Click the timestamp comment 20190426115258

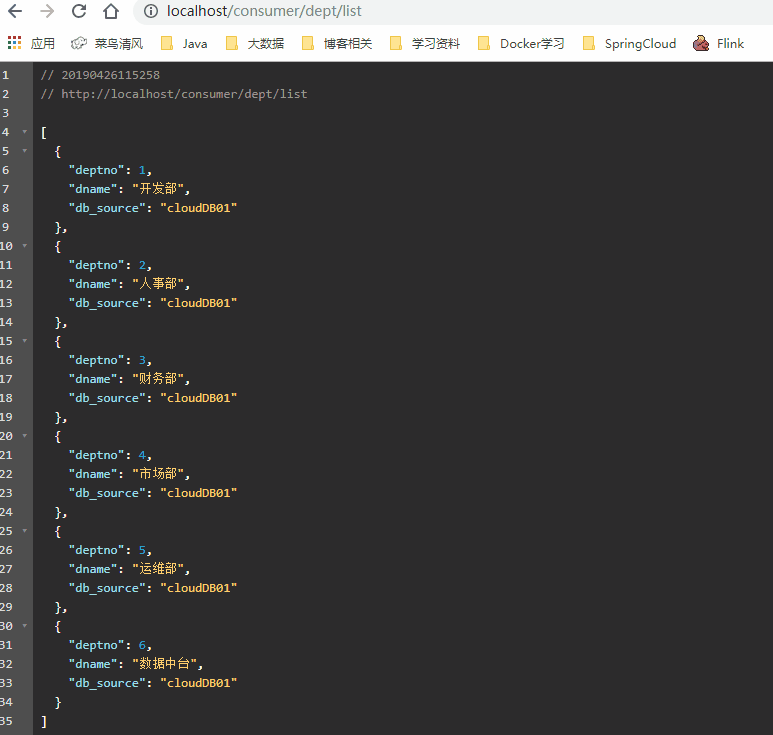(x=110, y=75)
